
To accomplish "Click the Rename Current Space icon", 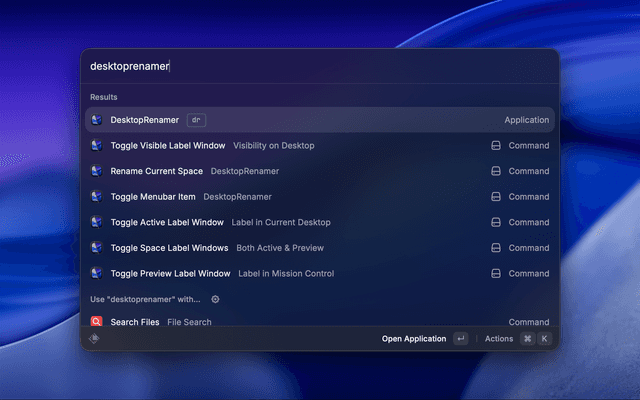I will tap(97, 171).
